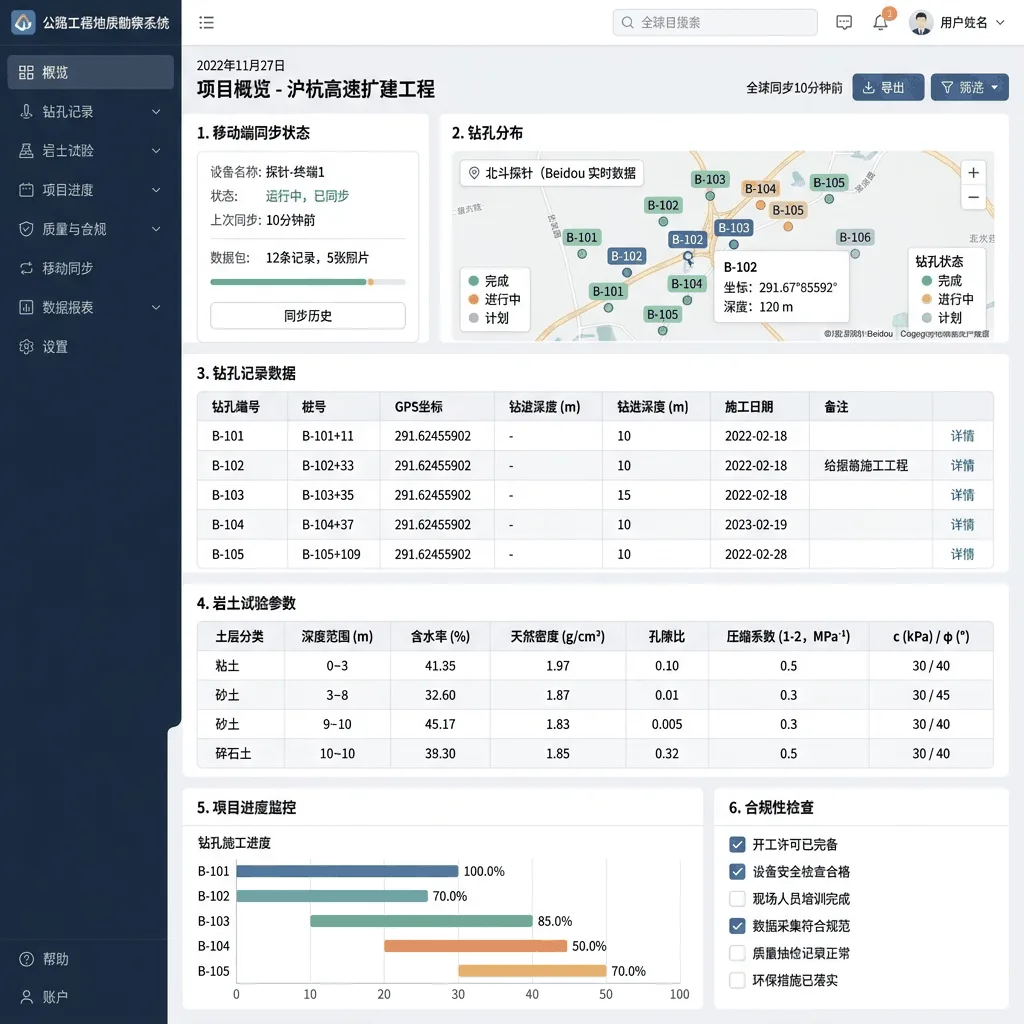
Task: Open the 筛选 filter dropdown
Action: 969,88
